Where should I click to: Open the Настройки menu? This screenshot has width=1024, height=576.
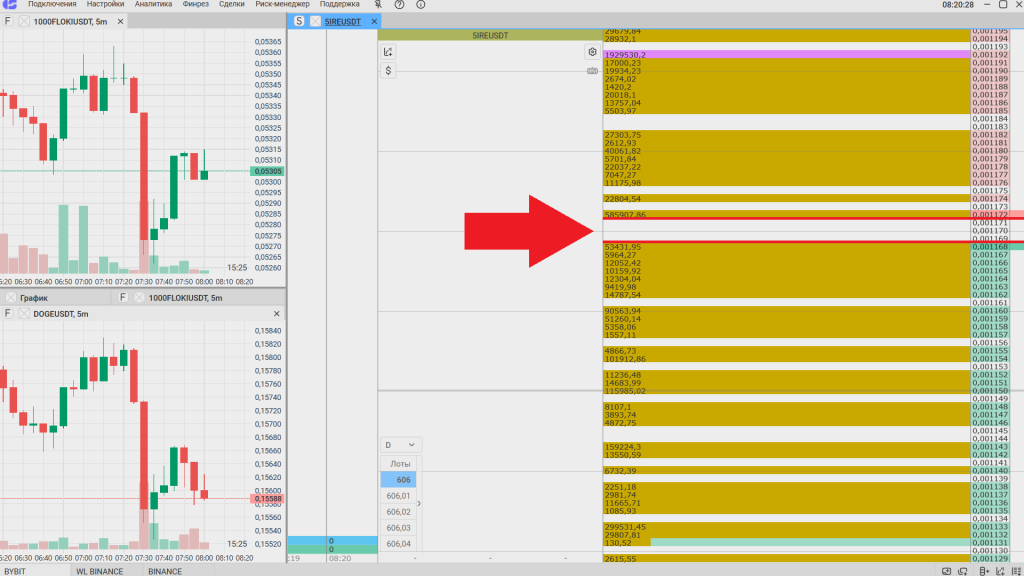pyautogui.click(x=105, y=5)
